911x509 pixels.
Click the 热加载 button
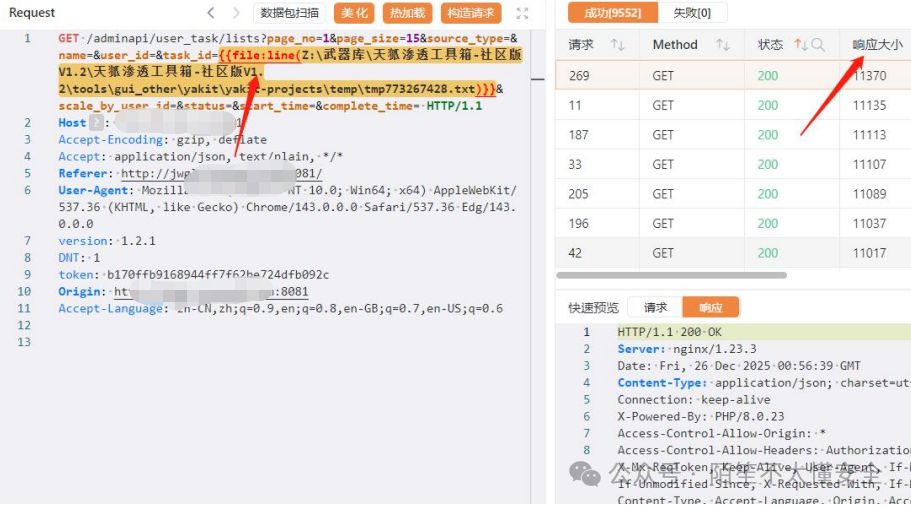[x=407, y=13]
